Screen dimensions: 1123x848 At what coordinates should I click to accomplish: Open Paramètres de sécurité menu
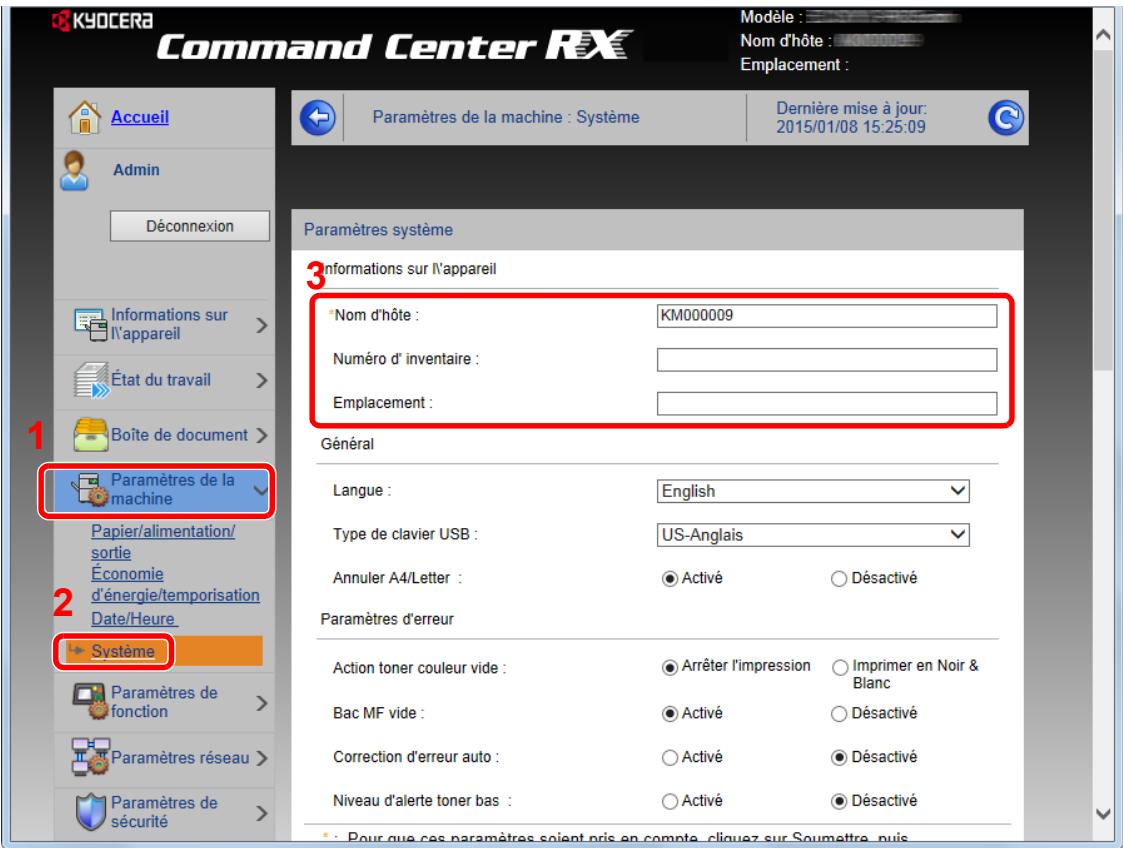tap(164, 813)
